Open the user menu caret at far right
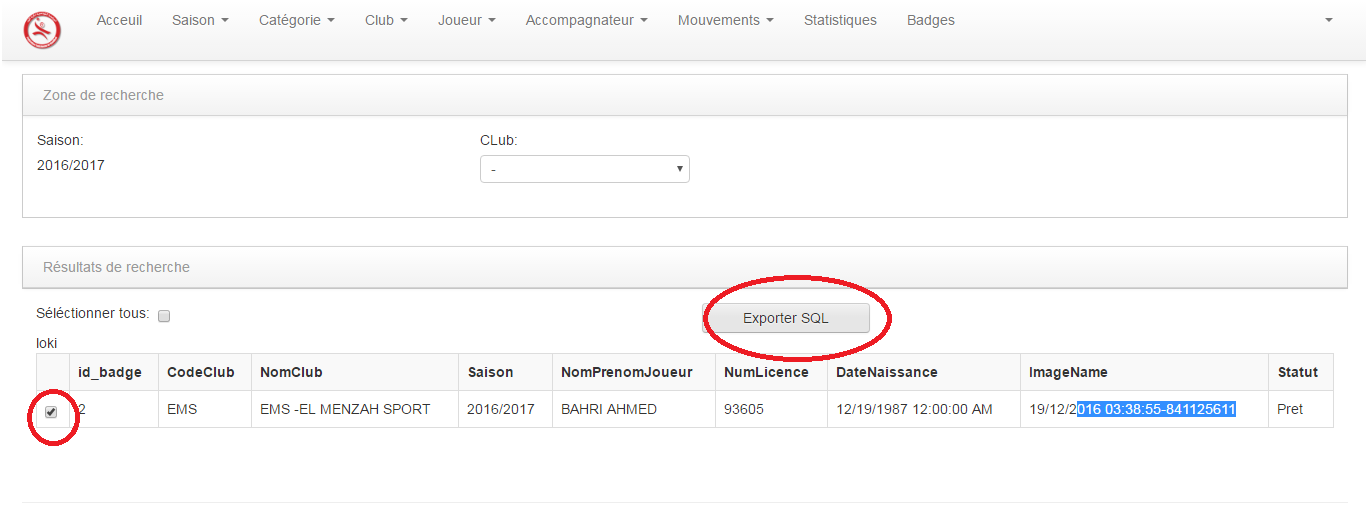The width and height of the screenshot is (1366, 510). point(1329,20)
